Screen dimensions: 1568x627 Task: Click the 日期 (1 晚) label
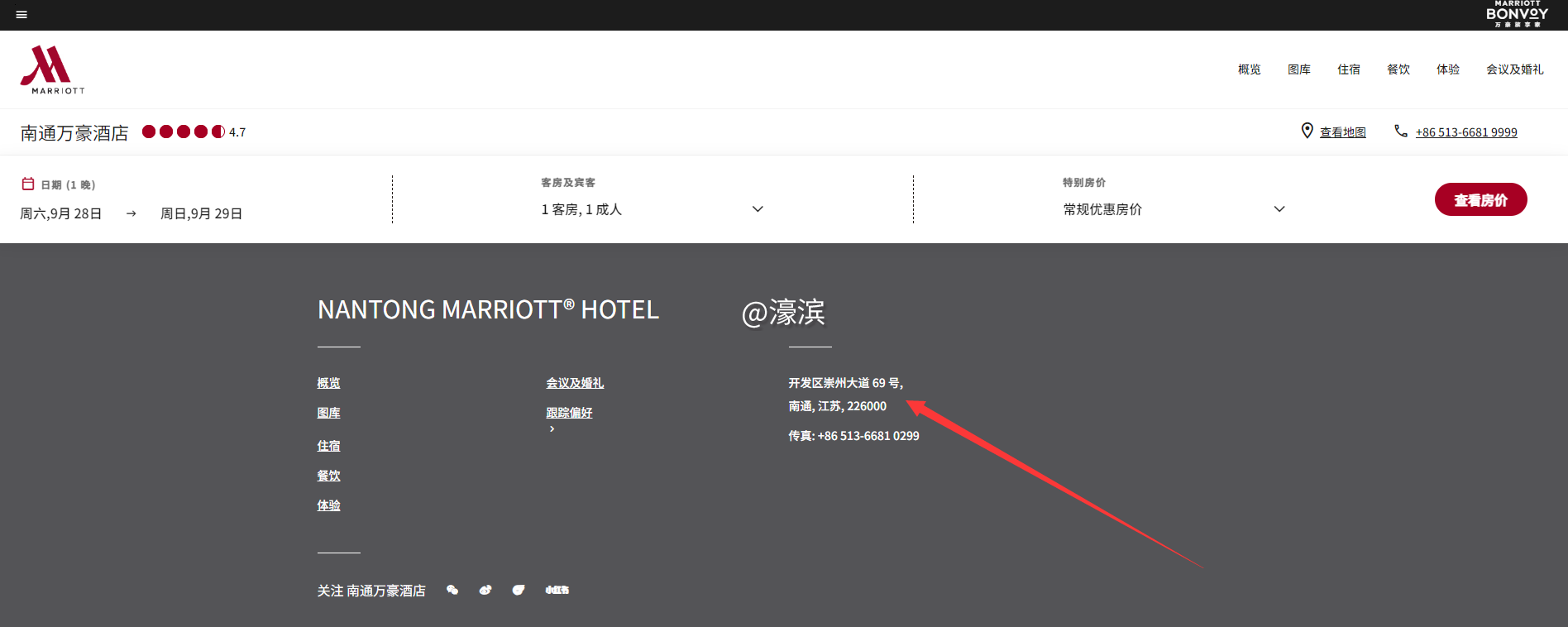[68, 184]
